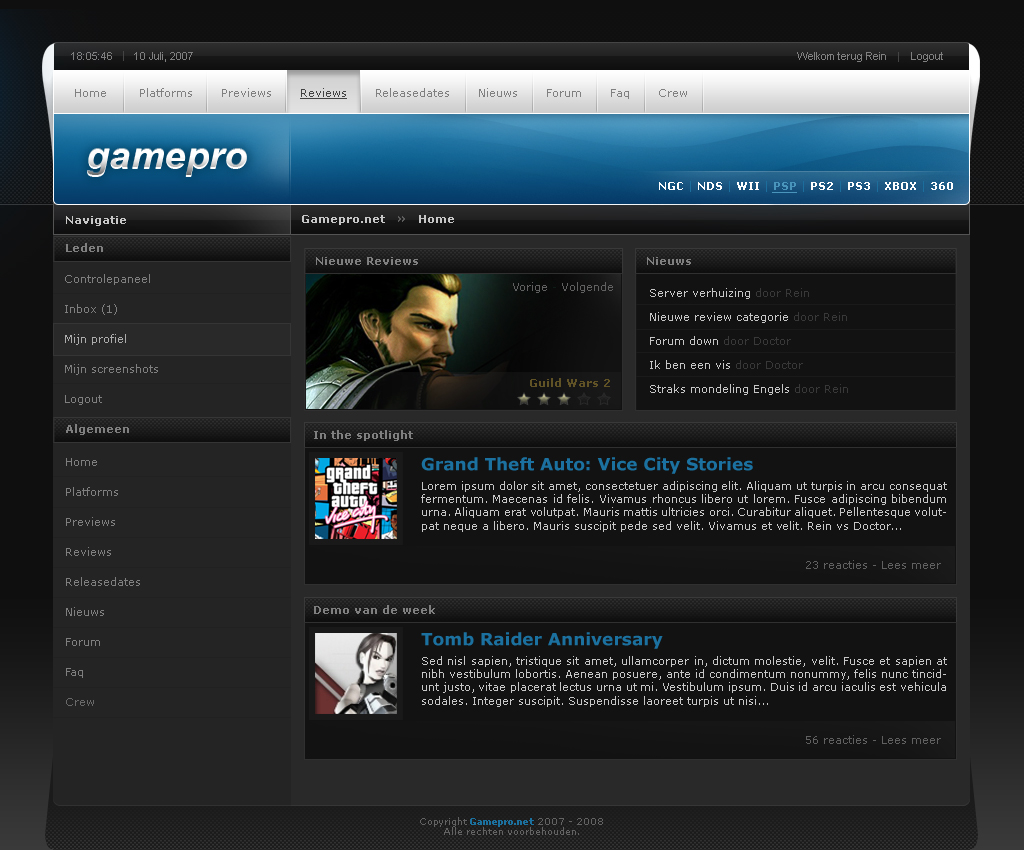Open Previews in the Algemeen sidebar
Screen dimensions: 1024x850
coord(172,522)
